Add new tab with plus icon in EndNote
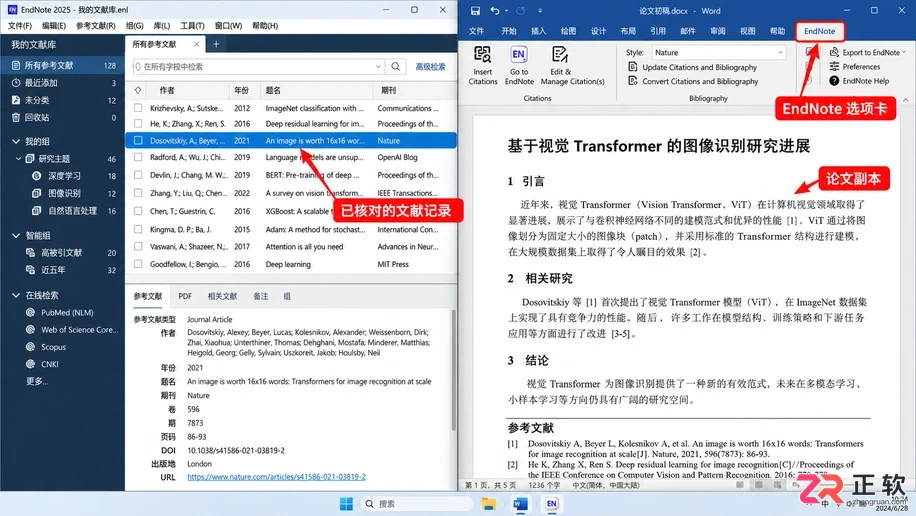 coord(216,44)
